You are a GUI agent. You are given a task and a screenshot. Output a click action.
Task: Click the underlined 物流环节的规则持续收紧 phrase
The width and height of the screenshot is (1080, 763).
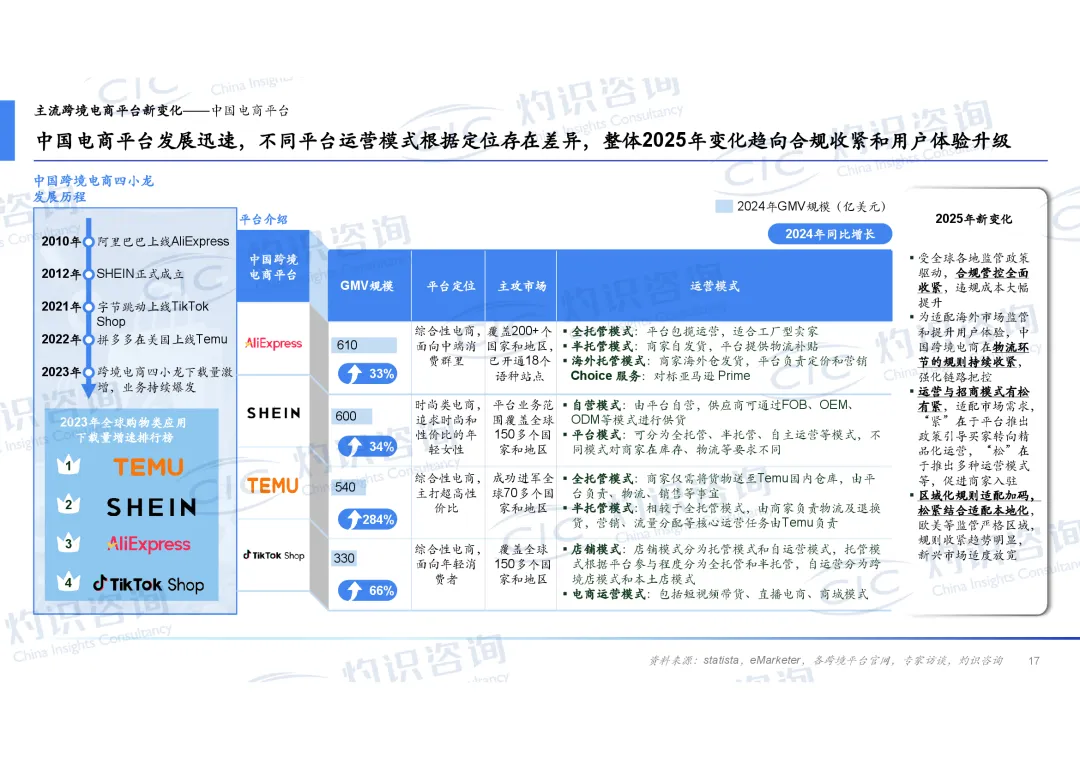point(973,355)
